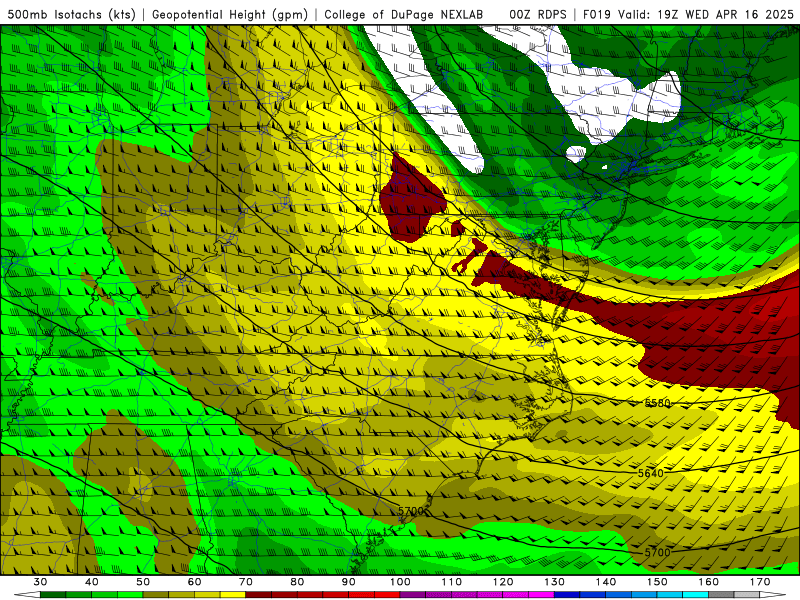The width and height of the screenshot is (800, 600).
Task: Click the 'F019 Valid: 19Z WED APR 16 2025' text
Action: tap(688, 14)
